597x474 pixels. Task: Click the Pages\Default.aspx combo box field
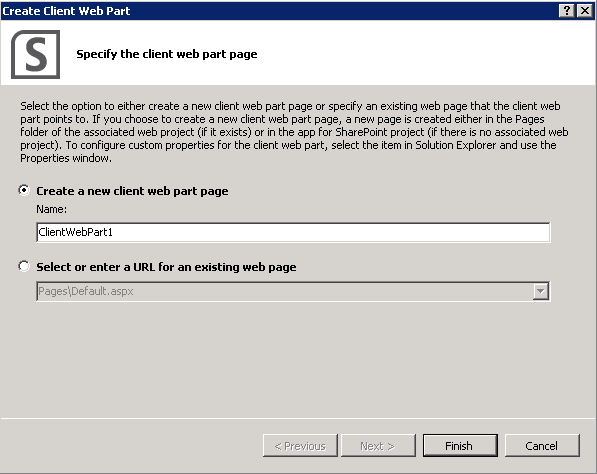click(x=293, y=292)
